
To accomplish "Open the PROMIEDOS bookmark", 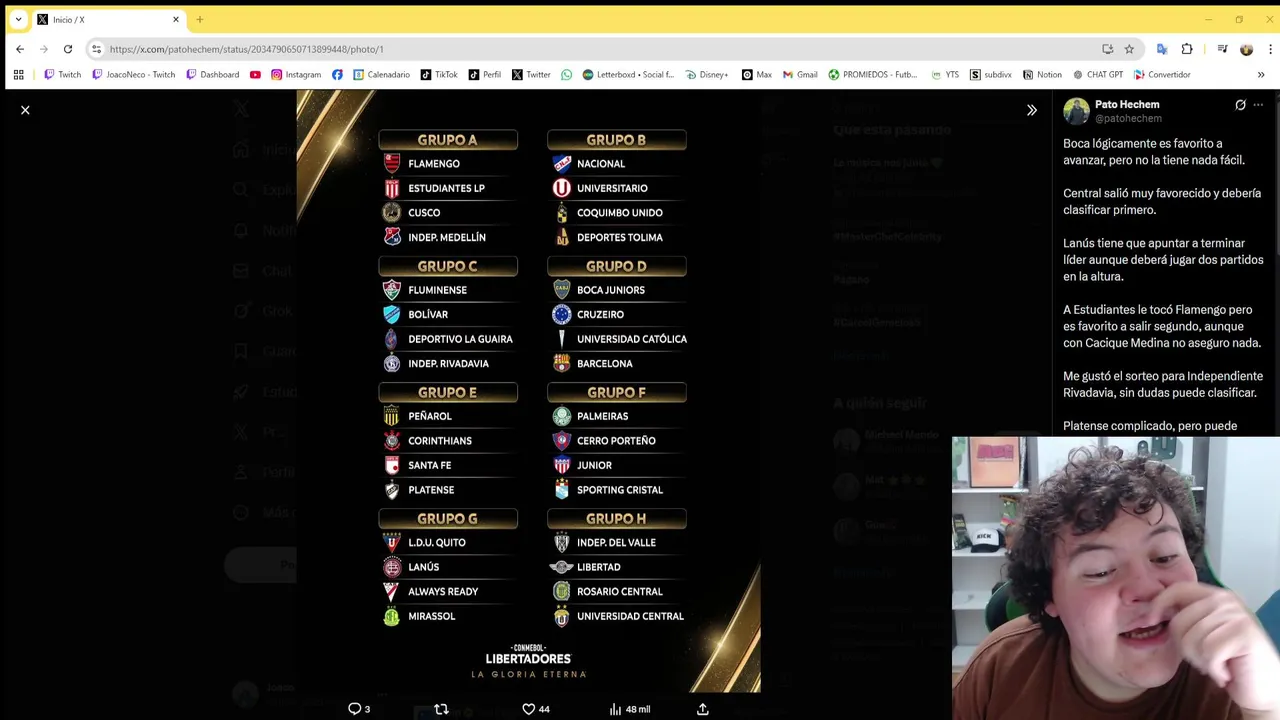I will click(x=872, y=74).
